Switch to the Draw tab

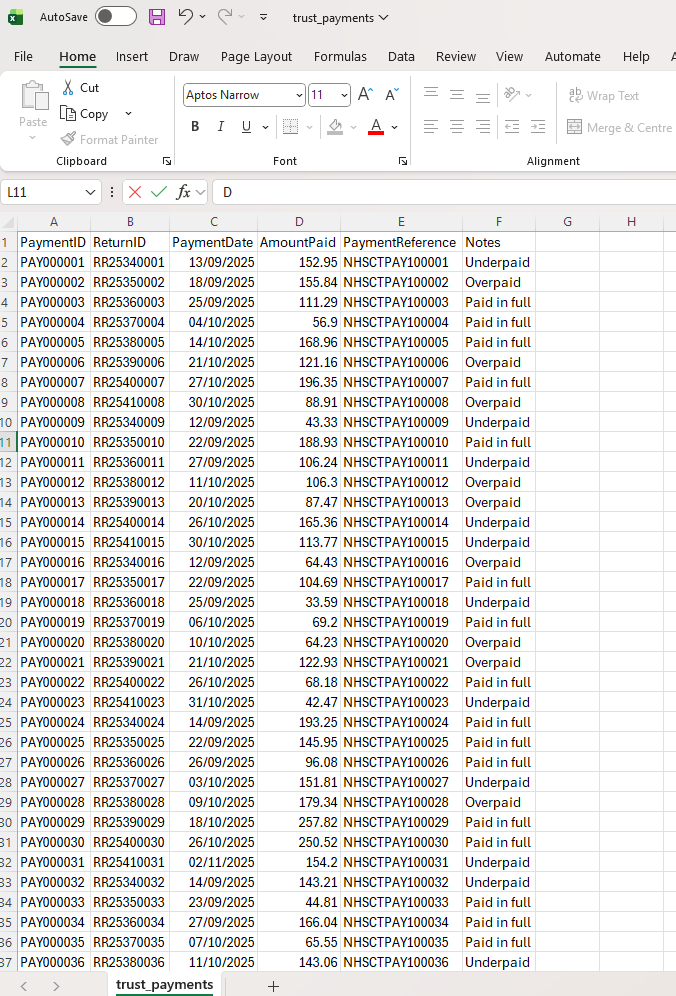click(x=184, y=57)
